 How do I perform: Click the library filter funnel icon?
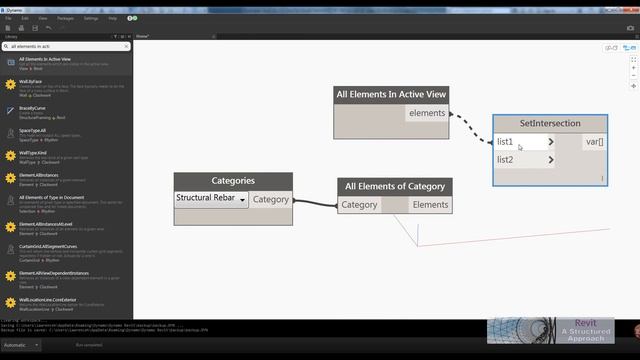pyautogui.click(x=115, y=37)
